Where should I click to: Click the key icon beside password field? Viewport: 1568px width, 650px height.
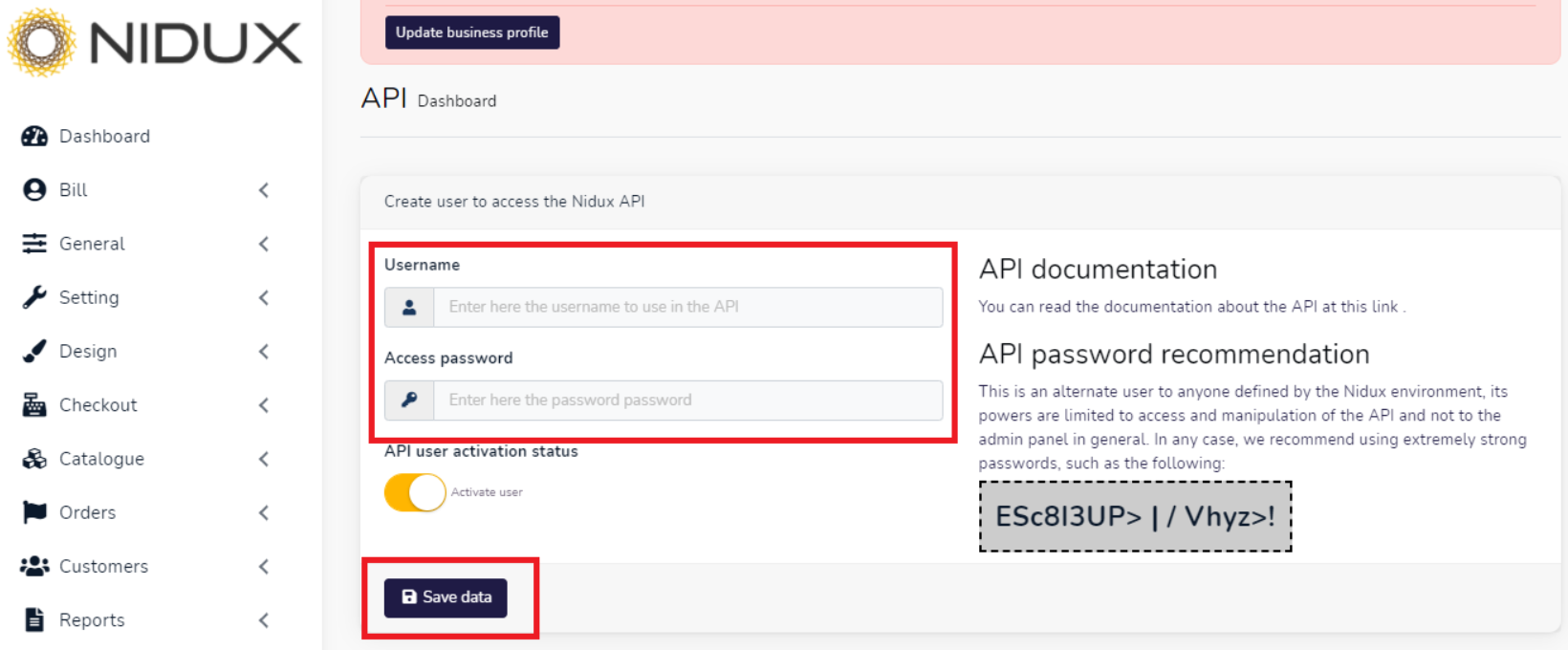click(409, 401)
